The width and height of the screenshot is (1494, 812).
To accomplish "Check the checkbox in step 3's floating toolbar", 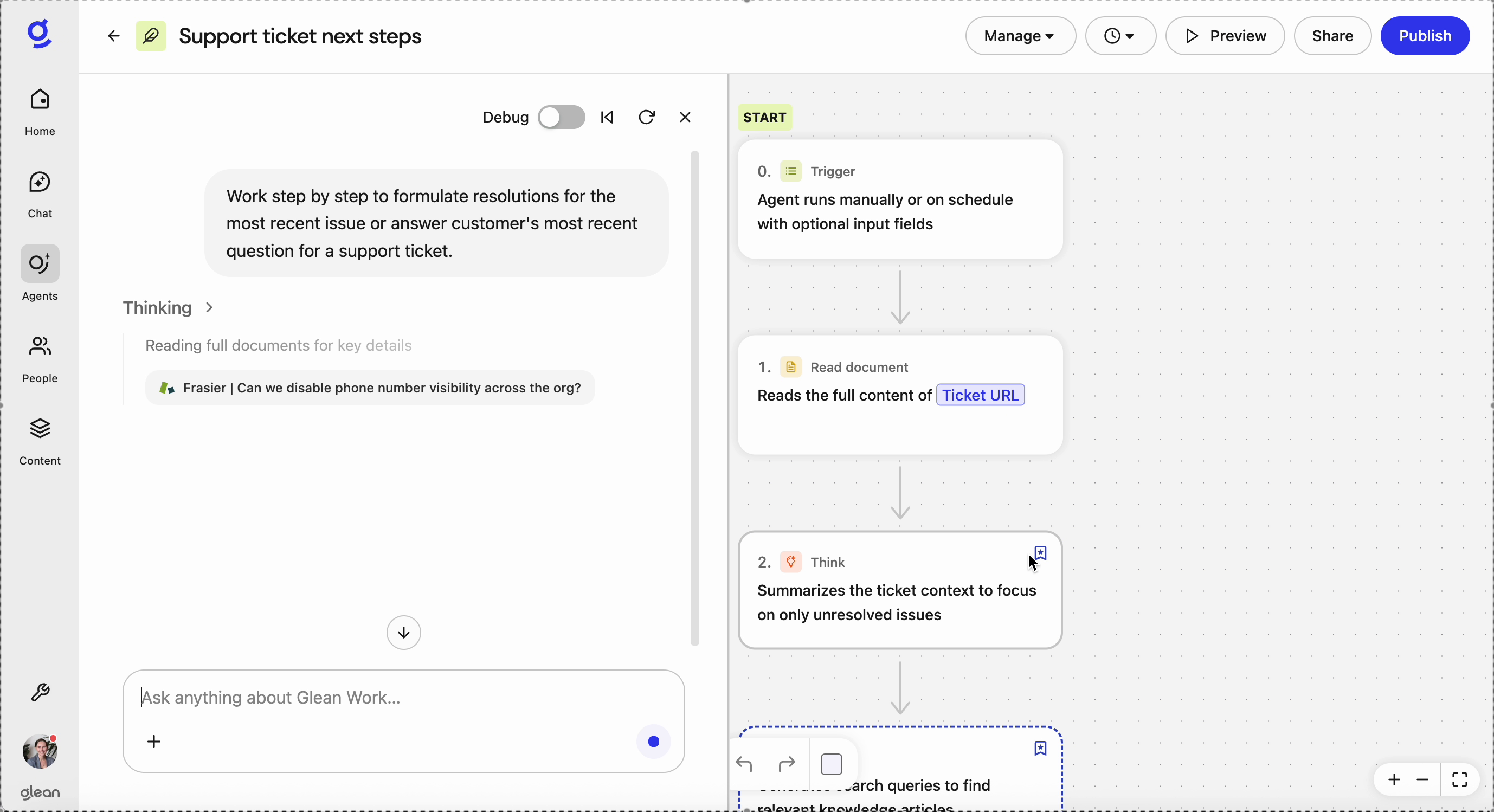I will [x=832, y=763].
